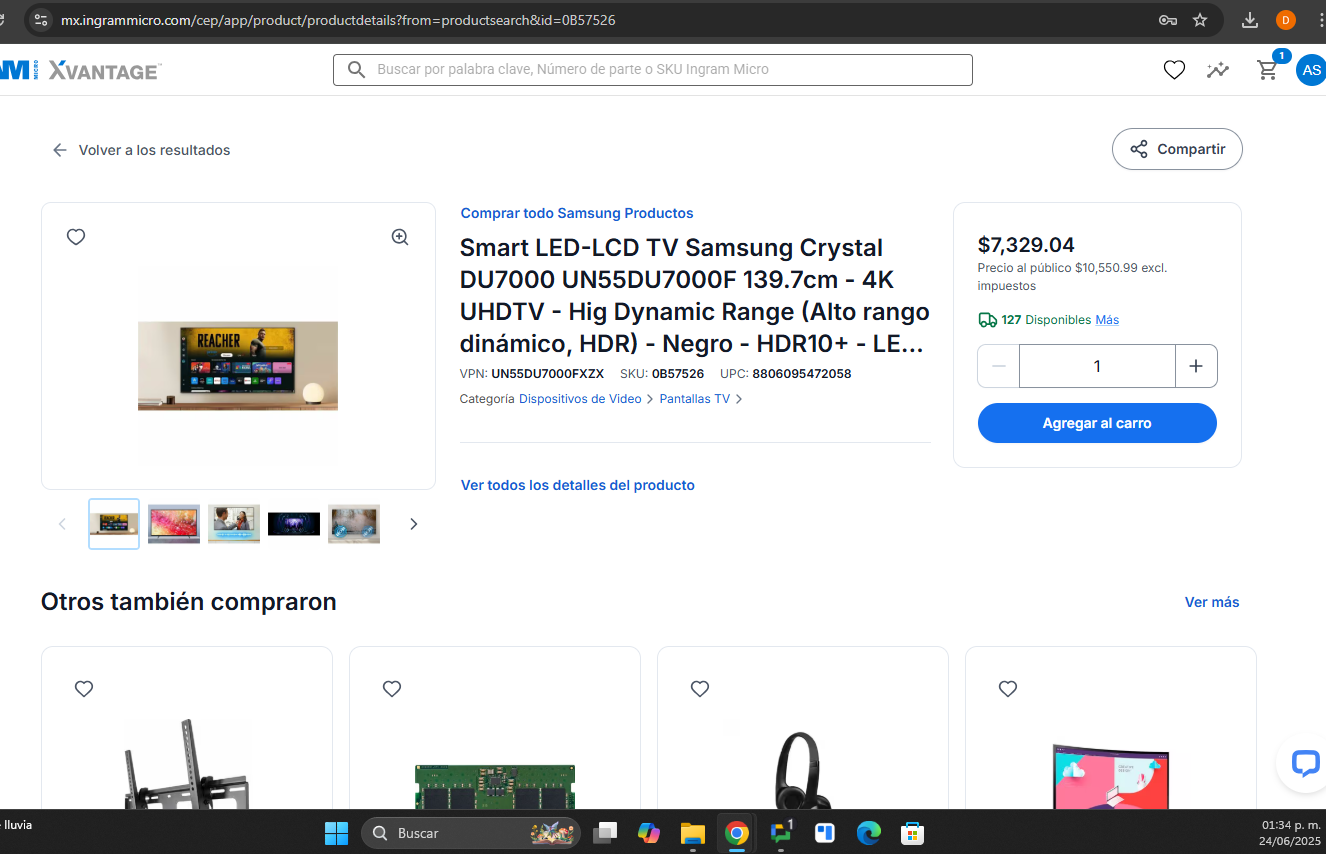Open Ver todos los detalles del producto
The height and width of the screenshot is (854, 1326).
[x=577, y=485]
